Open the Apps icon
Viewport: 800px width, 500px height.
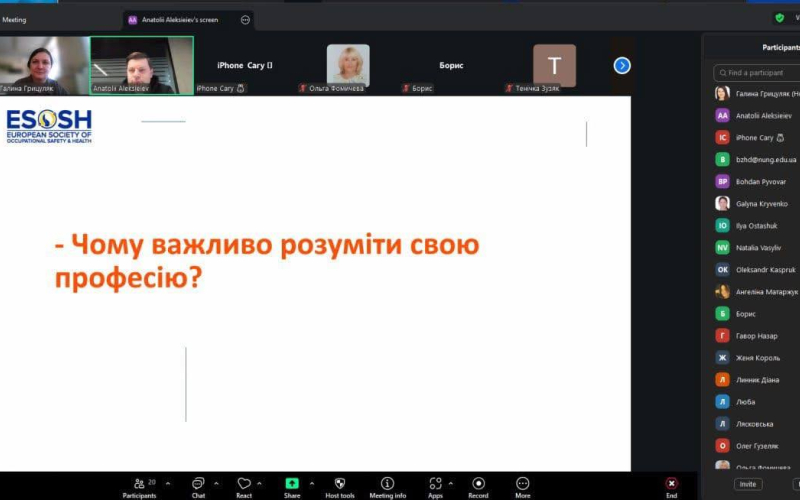435,483
